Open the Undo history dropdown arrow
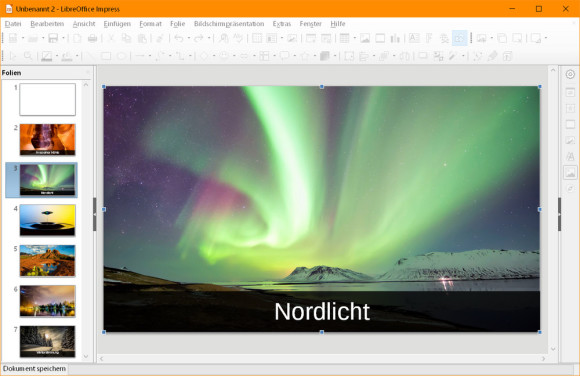This screenshot has width=580, height=376. pyautogui.click(x=189, y=38)
